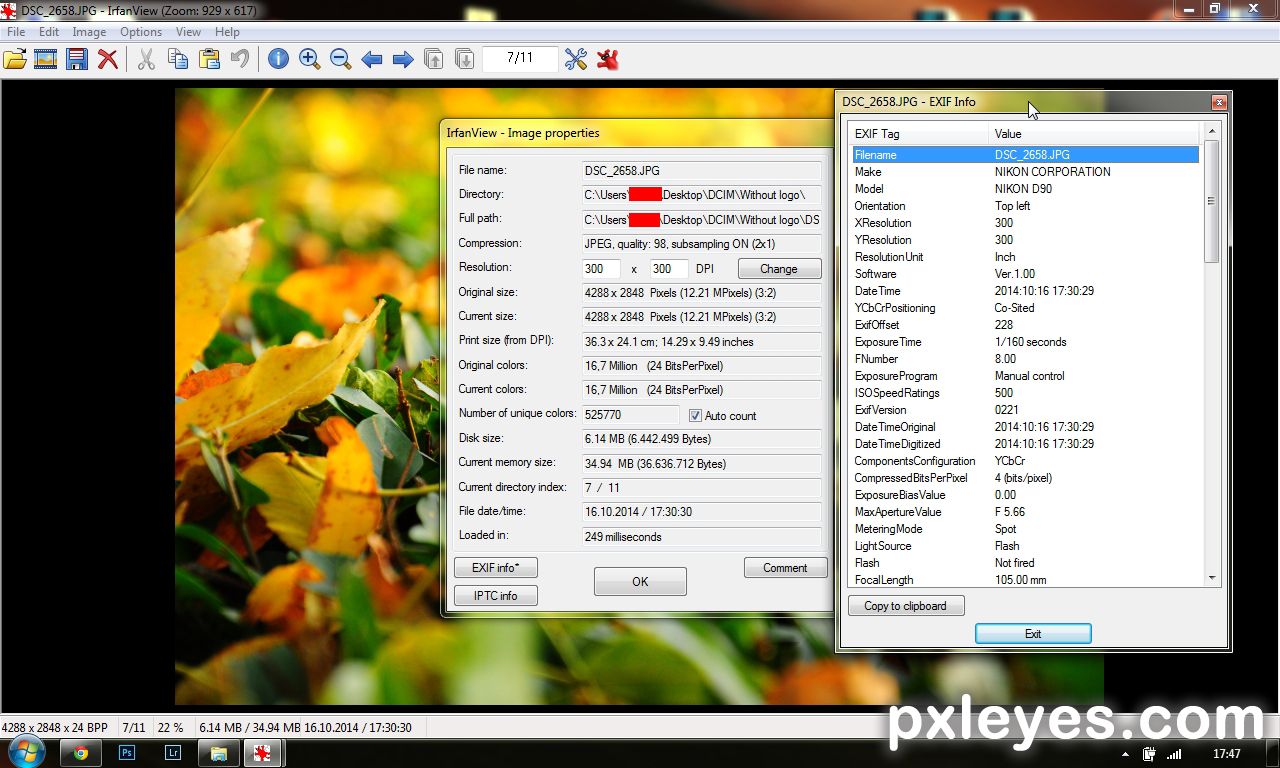The width and height of the screenshot is (1280, 768).
Task: Open Chrome from the taskbar
Action: point(80,753)
